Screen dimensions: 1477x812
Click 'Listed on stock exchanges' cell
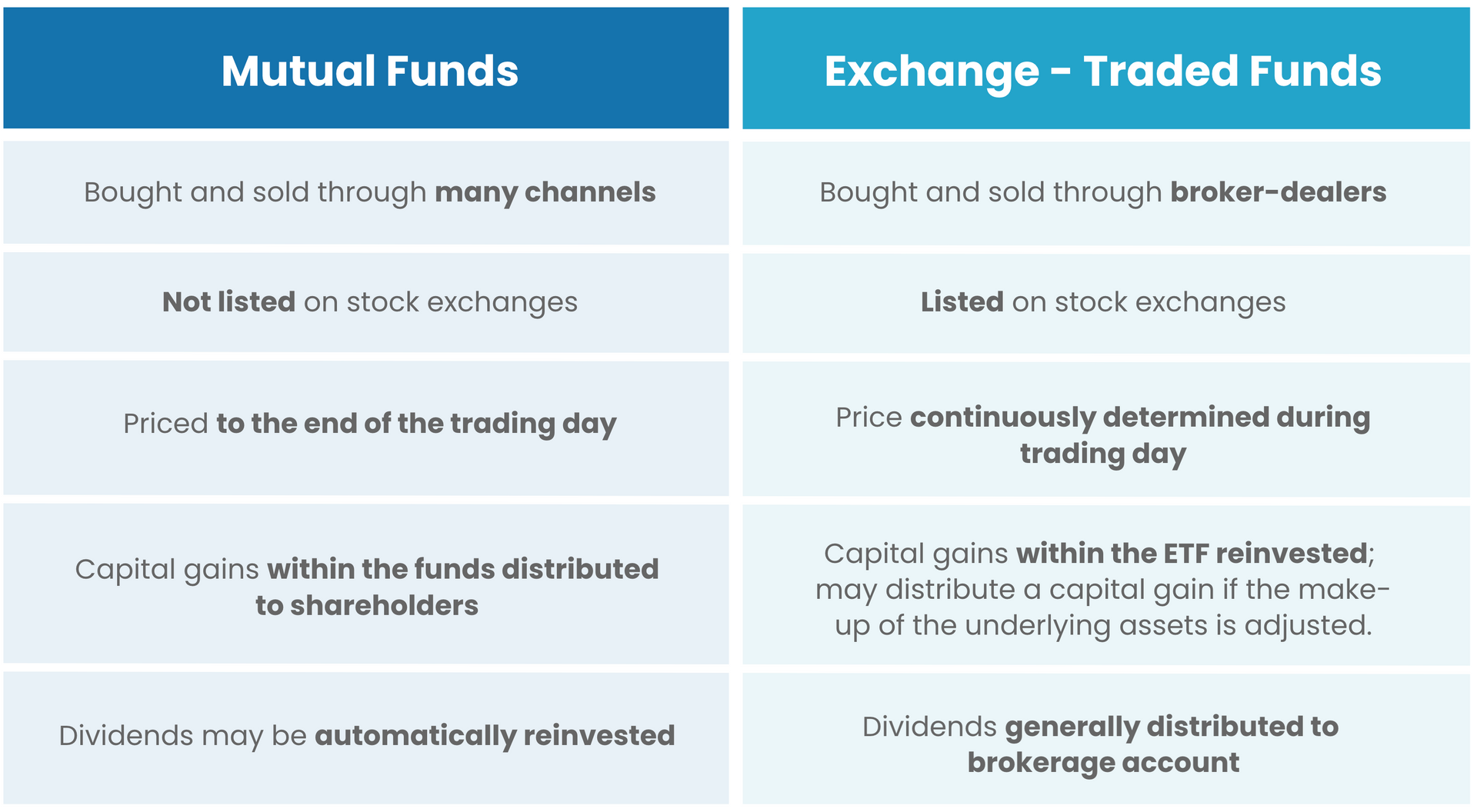tap(1105, 304)
